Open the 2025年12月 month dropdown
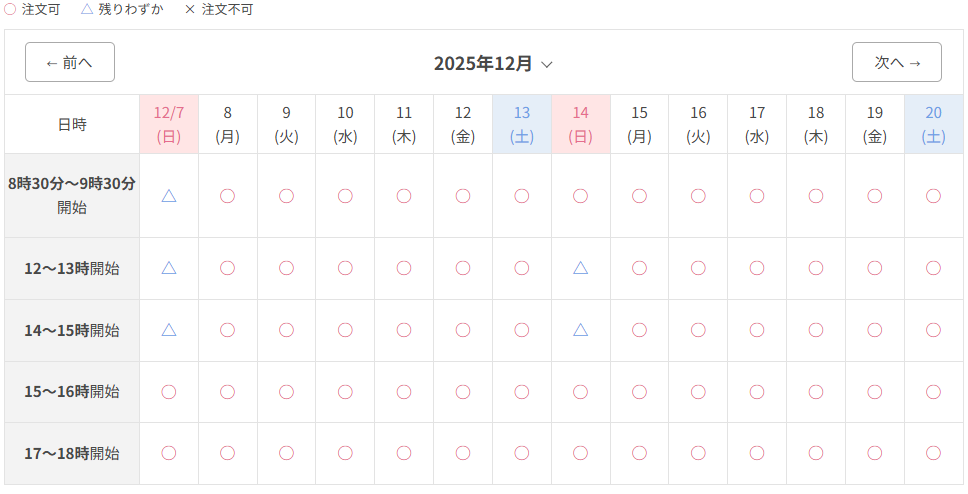968x494 pixels. pos(493,64)
